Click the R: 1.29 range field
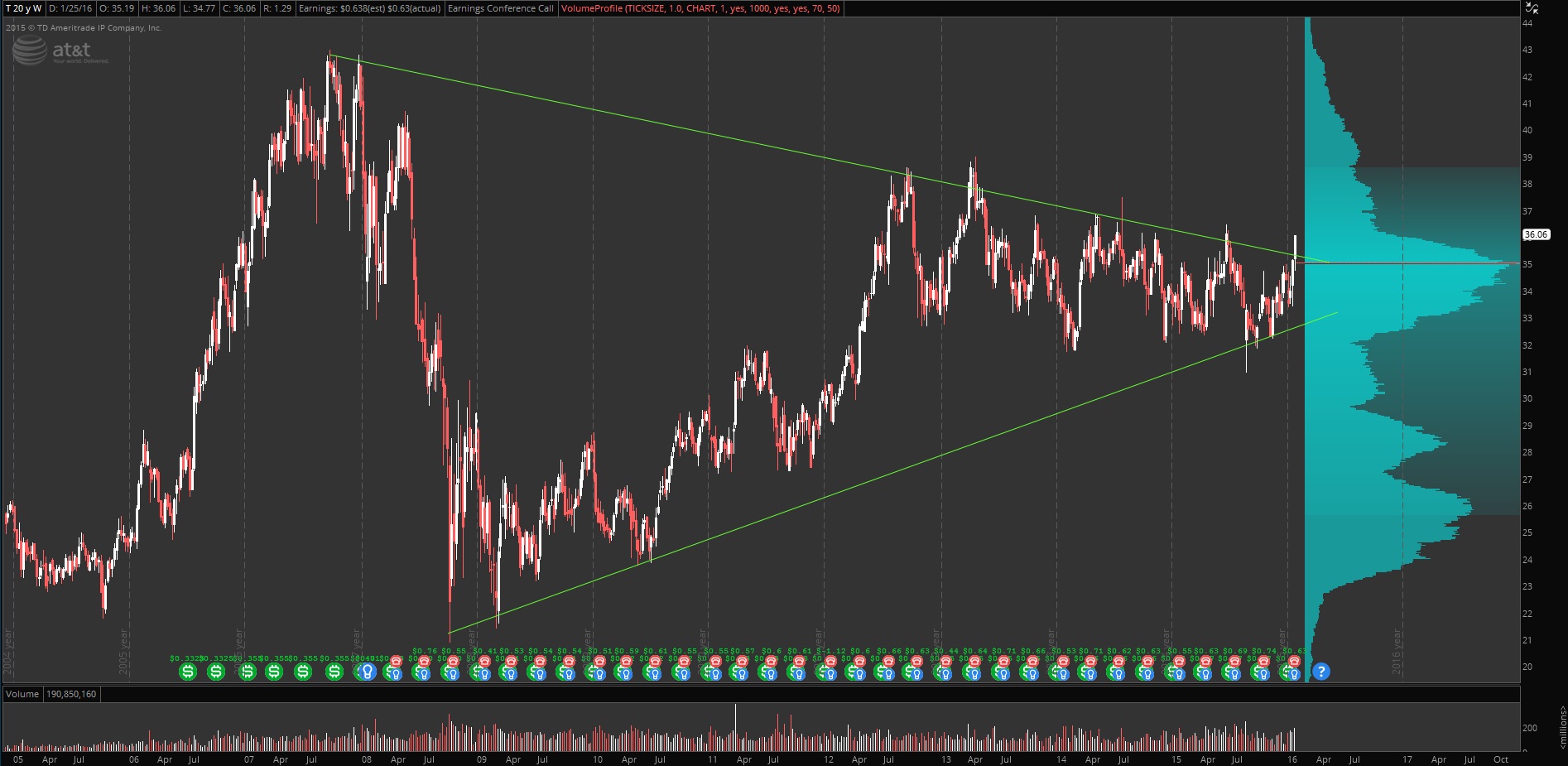 277,8
